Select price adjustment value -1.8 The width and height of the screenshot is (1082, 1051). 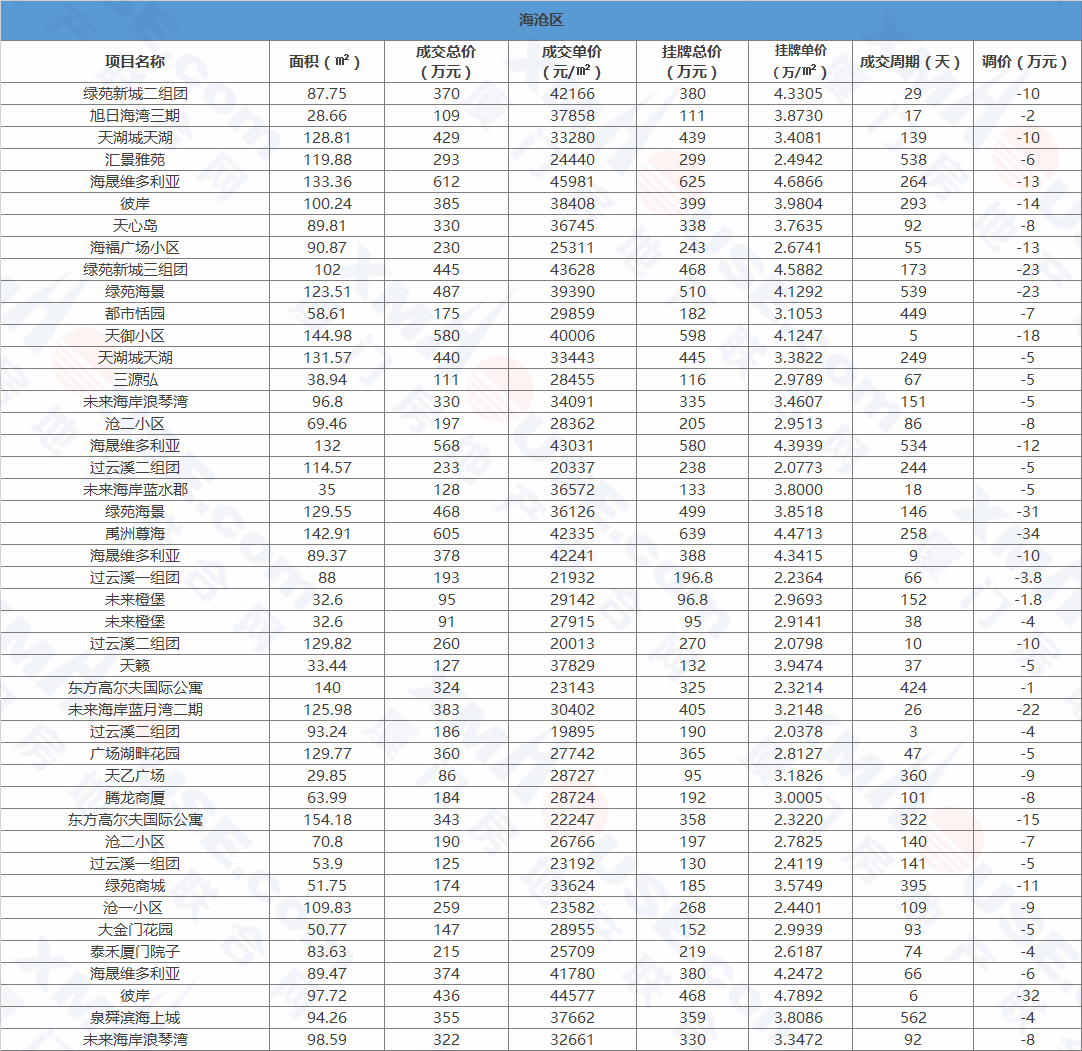pyautogui.click(x=1027, y=600)
